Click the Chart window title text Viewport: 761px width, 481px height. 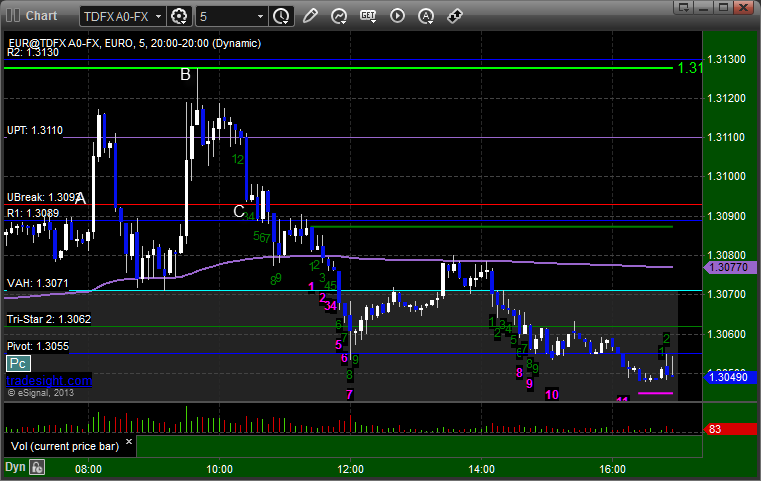41,16
